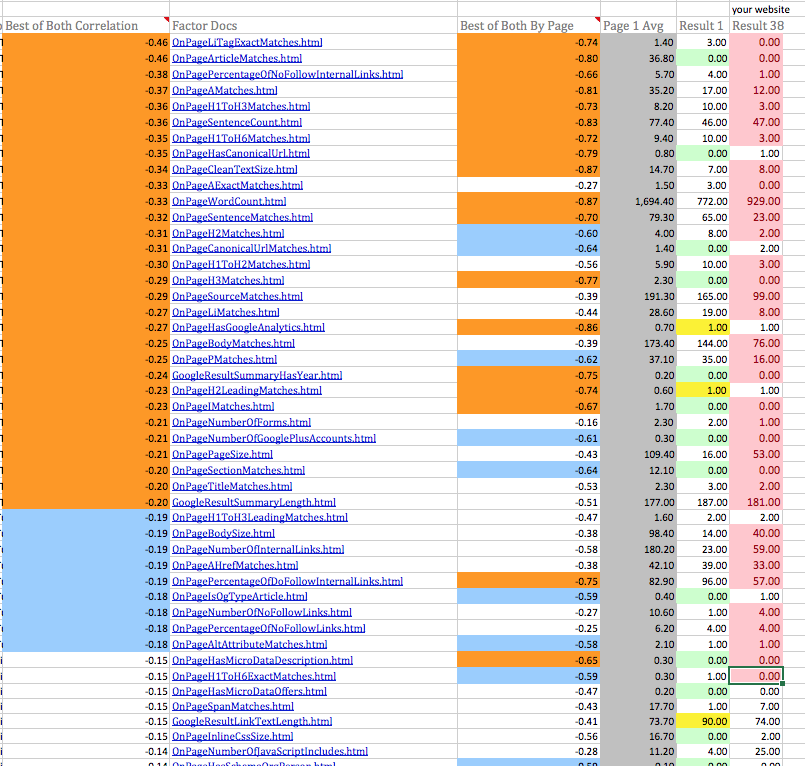Open the OnPagePercentageOfNoFollowLinks.html link
This screenshot has height=766, width=805.
click(x=269, y=628)
